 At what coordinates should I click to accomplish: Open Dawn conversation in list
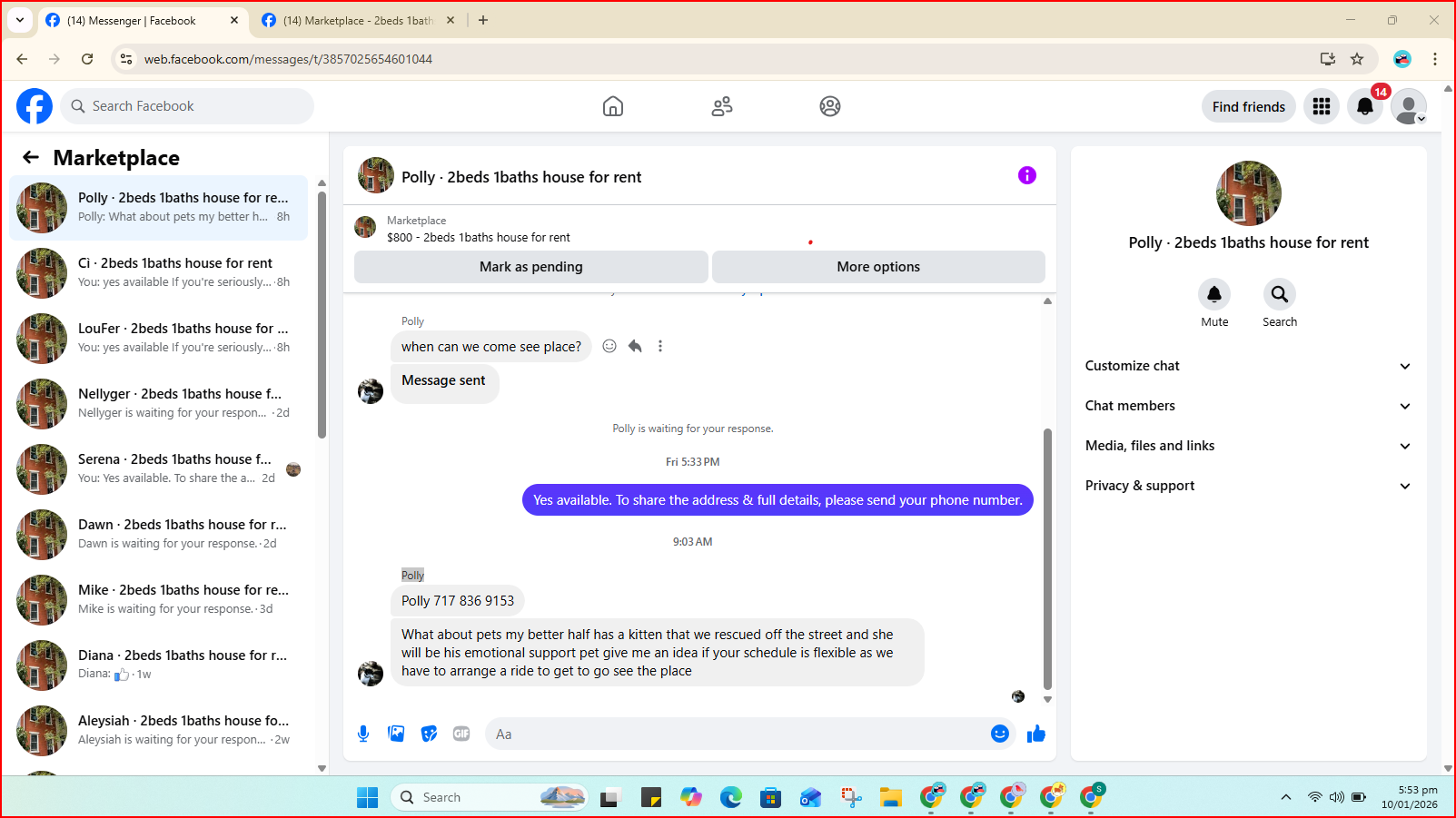coord(159,535)
